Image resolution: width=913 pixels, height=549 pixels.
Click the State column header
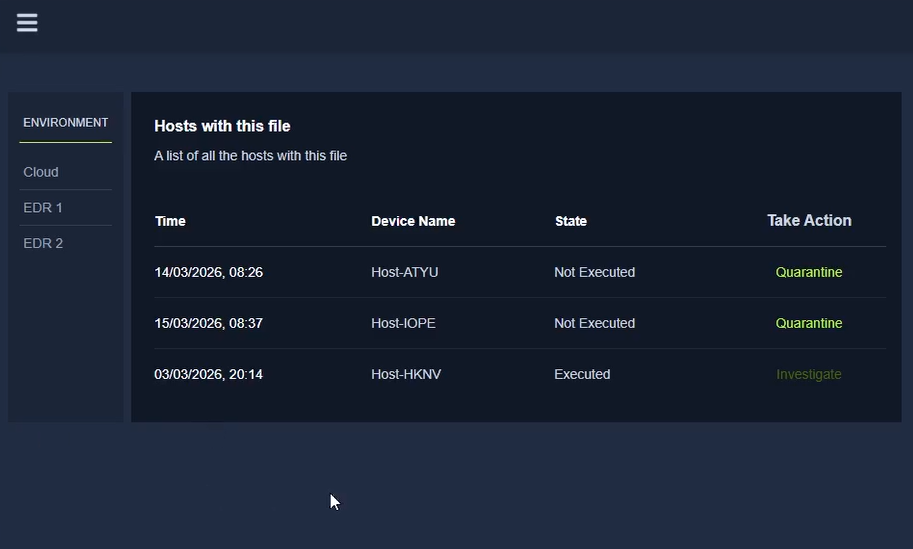point(571,221)
